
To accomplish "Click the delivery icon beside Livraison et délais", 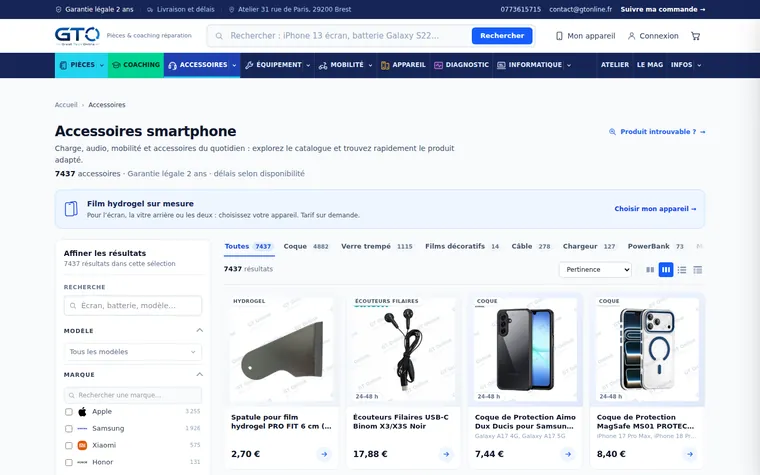I will point(150,9).
